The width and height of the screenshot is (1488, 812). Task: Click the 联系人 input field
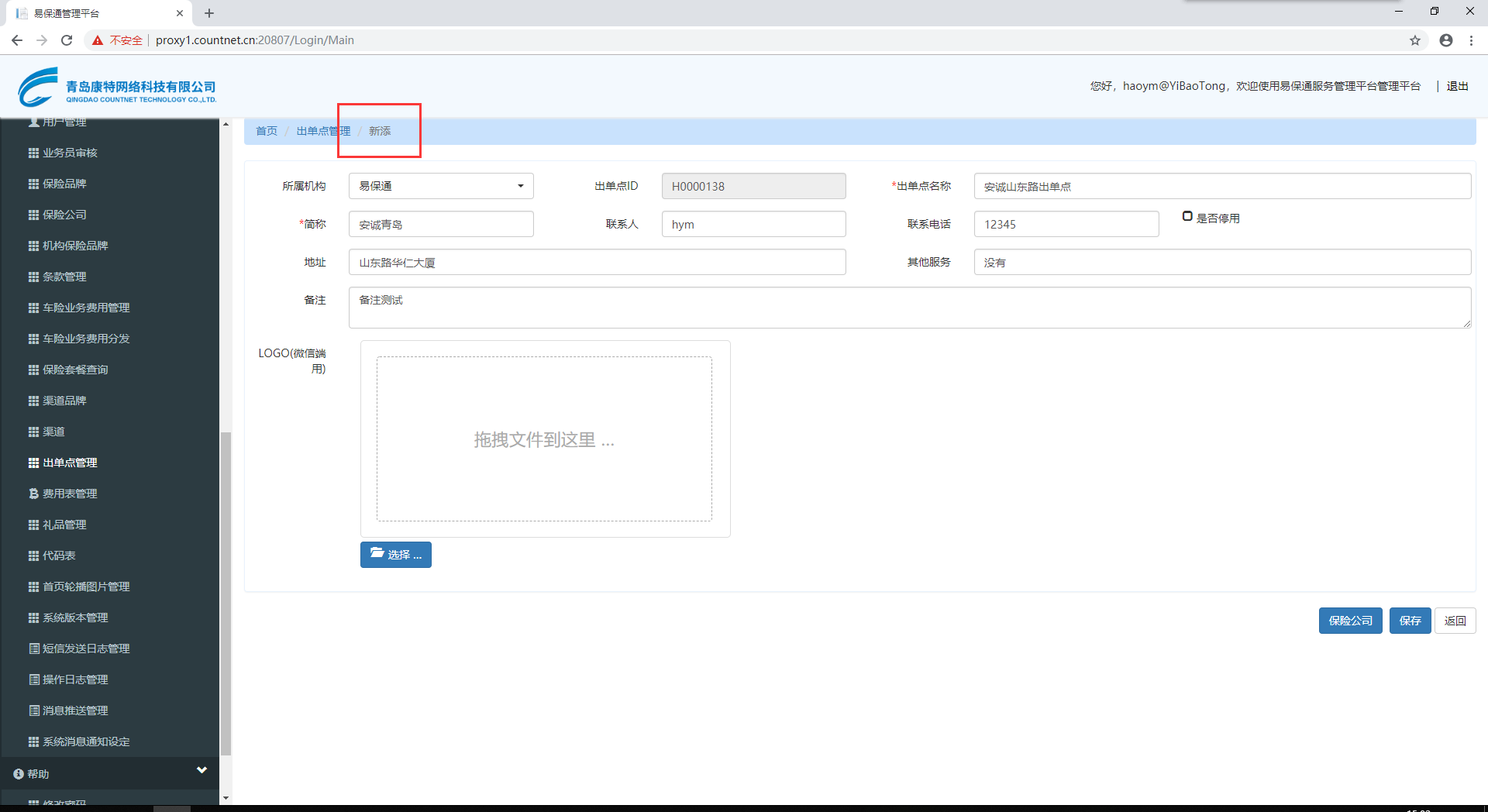click(x=753, y=224)
